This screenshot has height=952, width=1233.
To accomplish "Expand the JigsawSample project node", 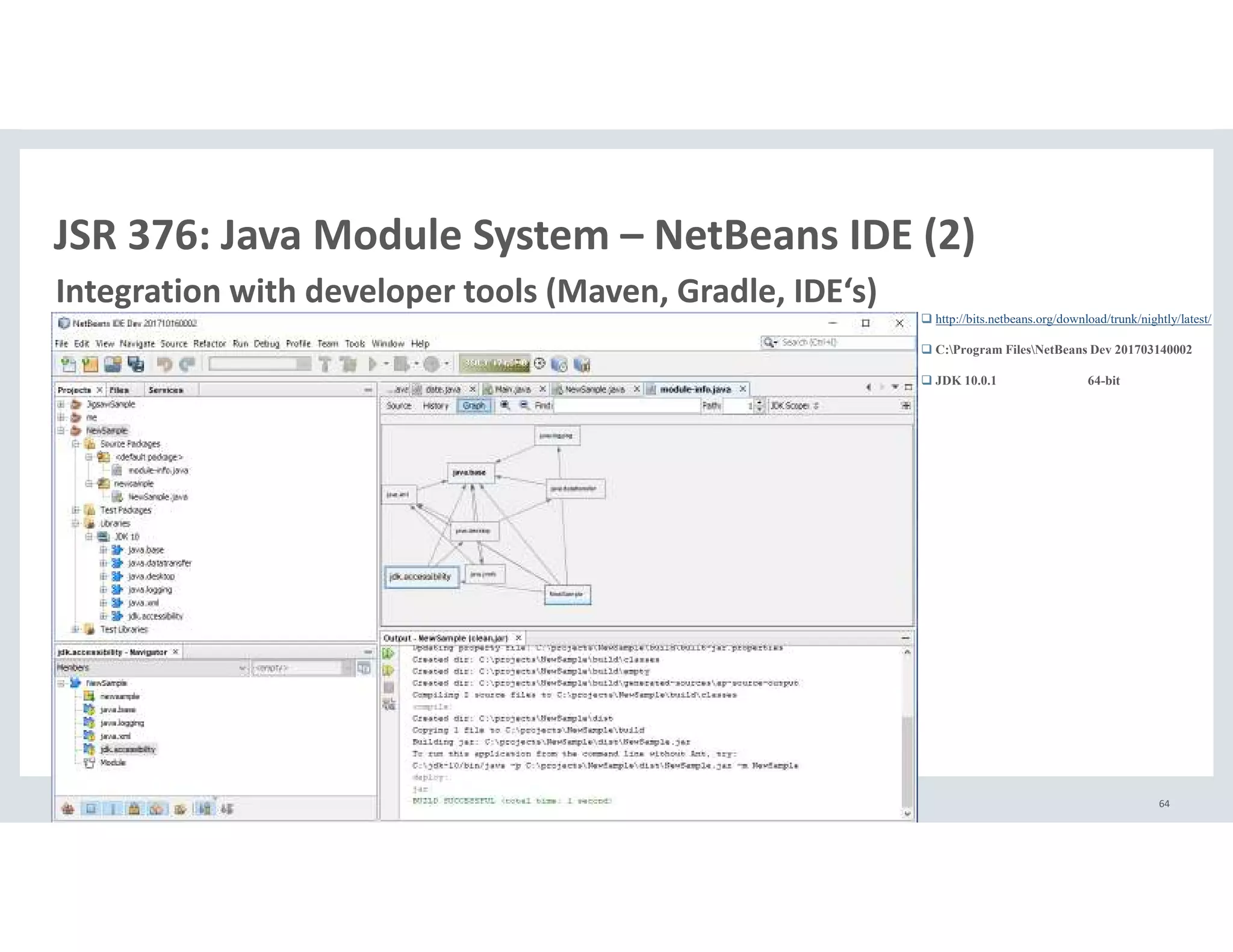I will click(x=61, y=404).
